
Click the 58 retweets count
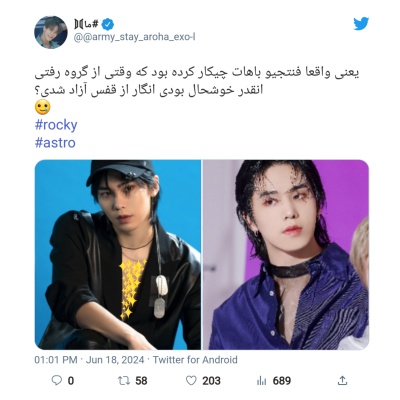(x=141, y=381)
